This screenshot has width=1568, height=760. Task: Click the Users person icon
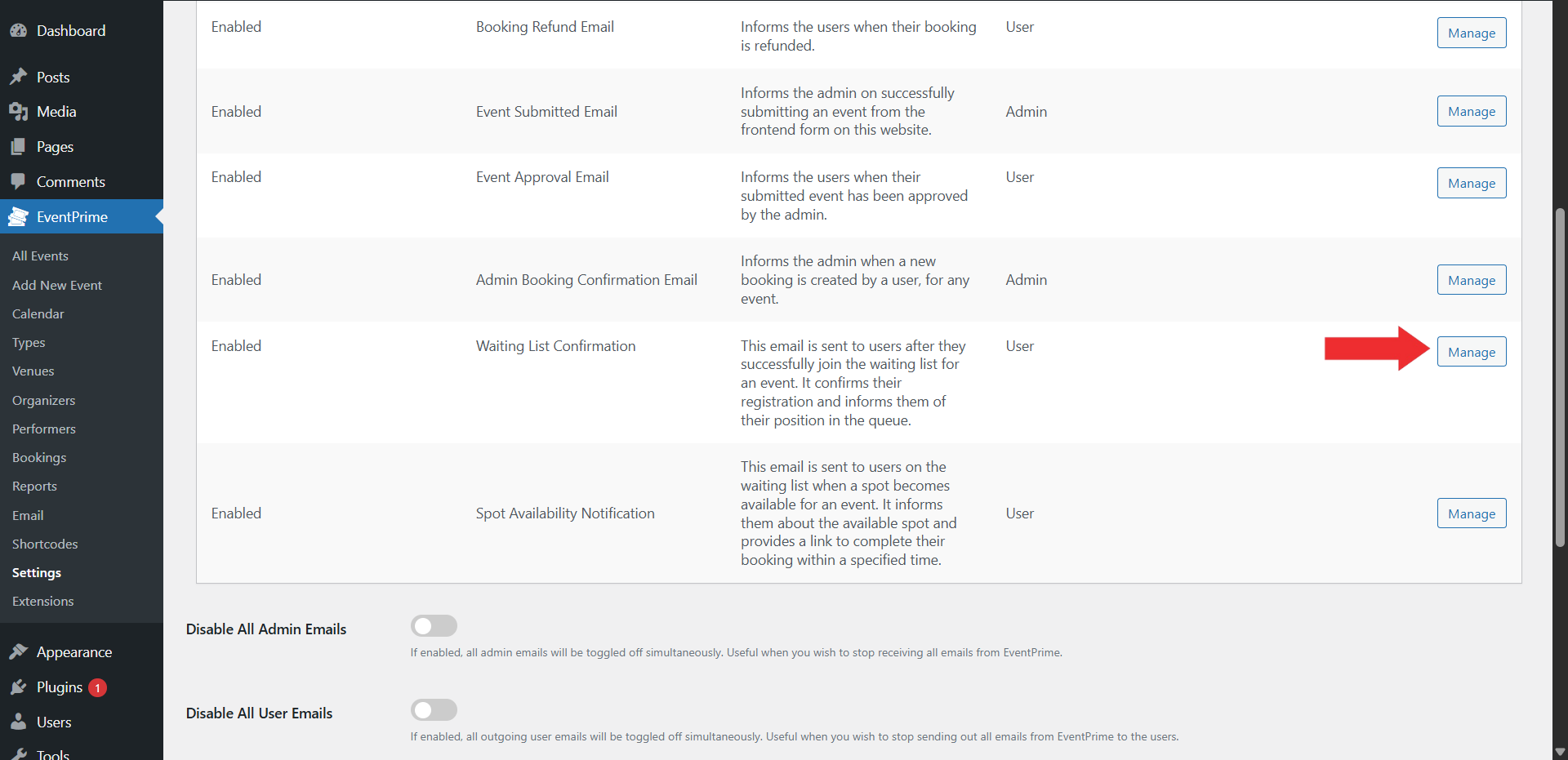coord(19,722)
